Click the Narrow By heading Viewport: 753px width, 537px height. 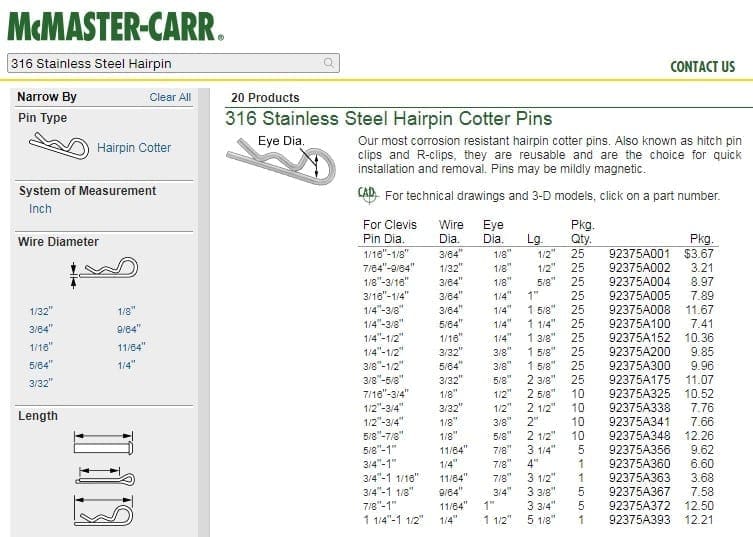pyautogui.click(x=47, y=97)
